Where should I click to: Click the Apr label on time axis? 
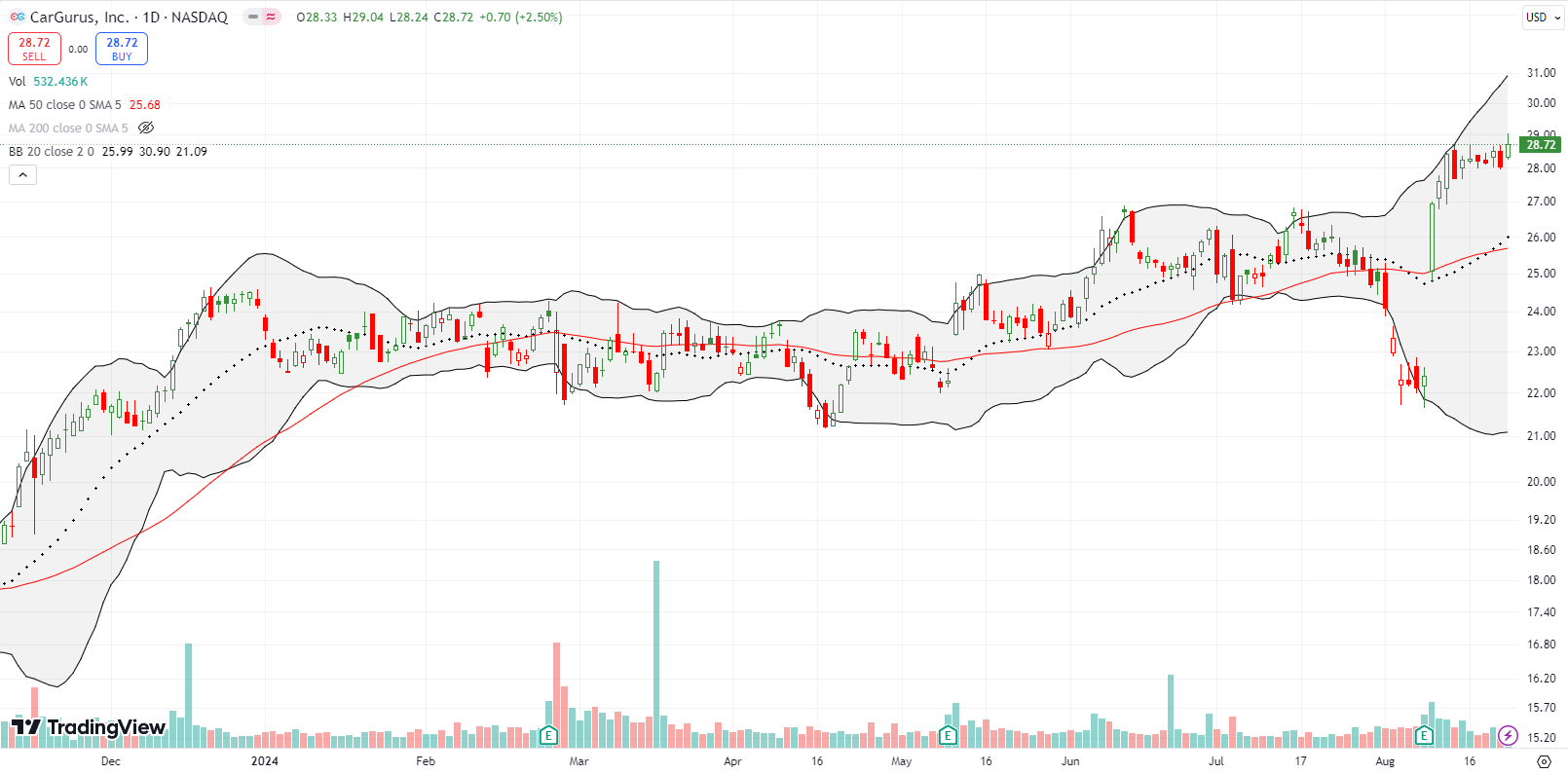(732, 761)
